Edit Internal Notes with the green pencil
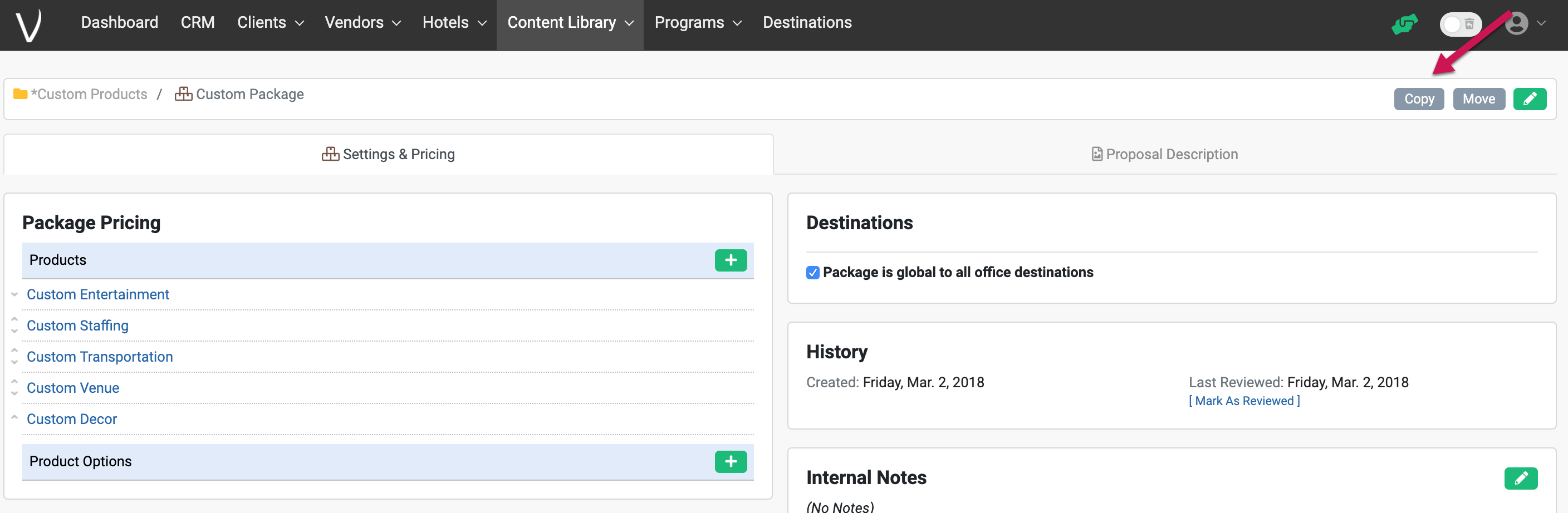 click(1521, 478)
